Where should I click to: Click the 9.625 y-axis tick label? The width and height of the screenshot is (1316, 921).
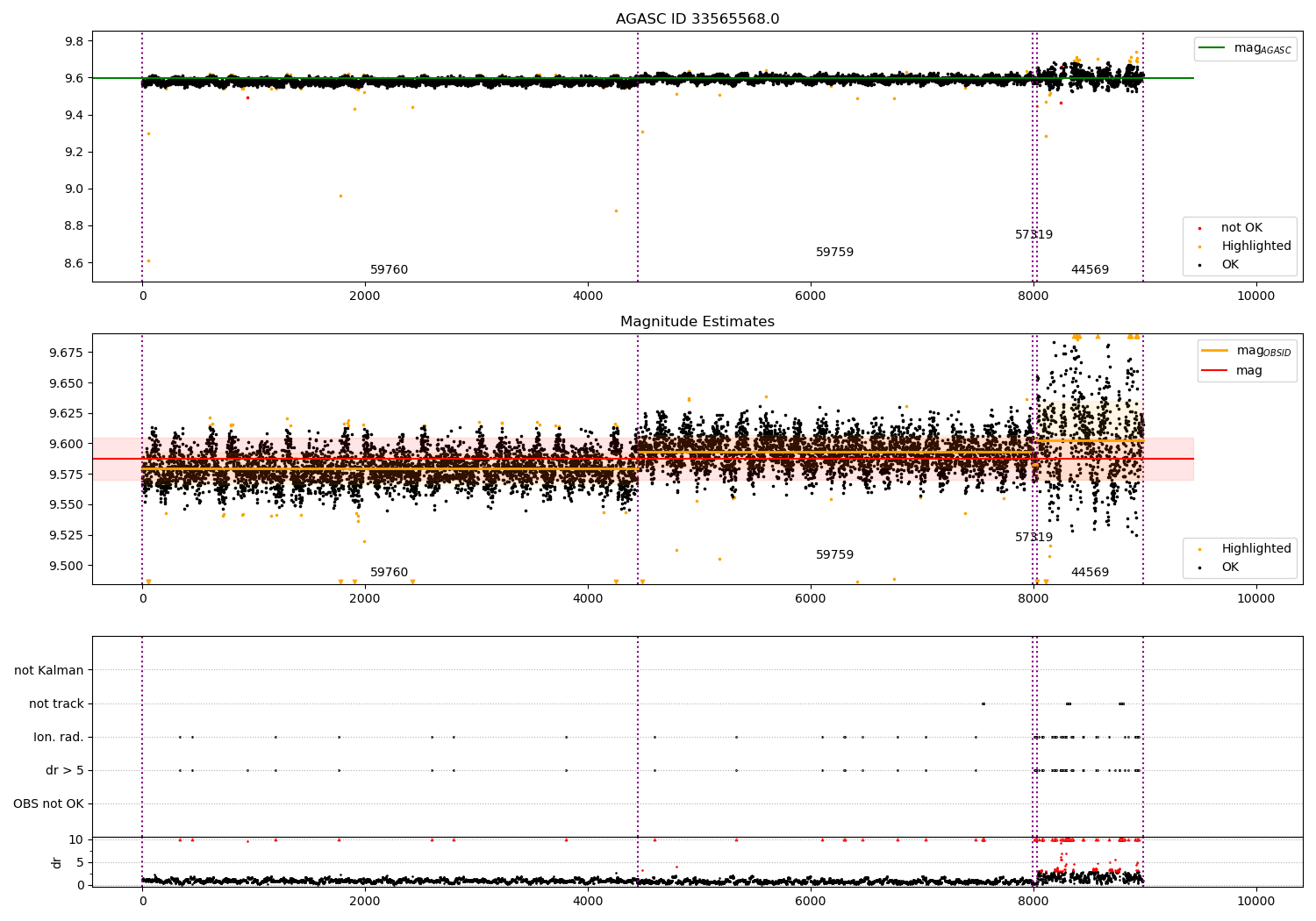[x=68, y=414]
